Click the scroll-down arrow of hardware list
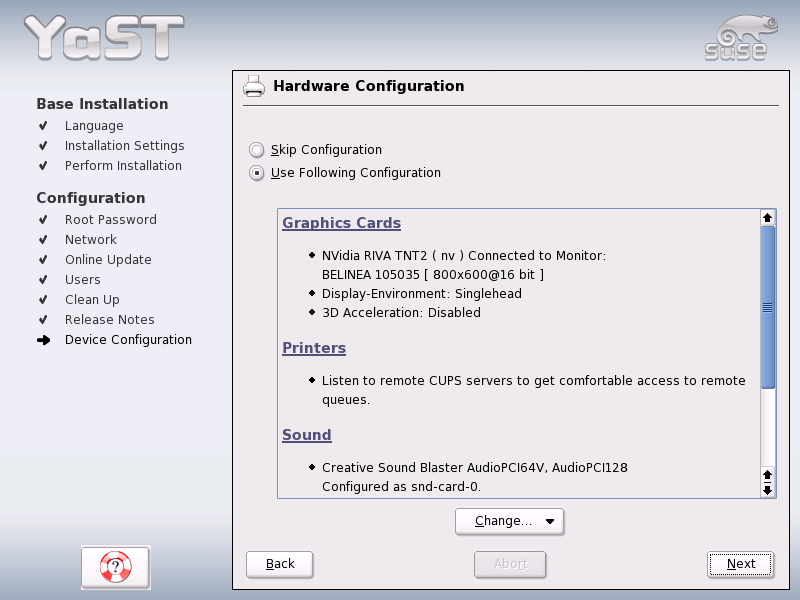This screenshot has width=800, height=600. click(767, 490)
